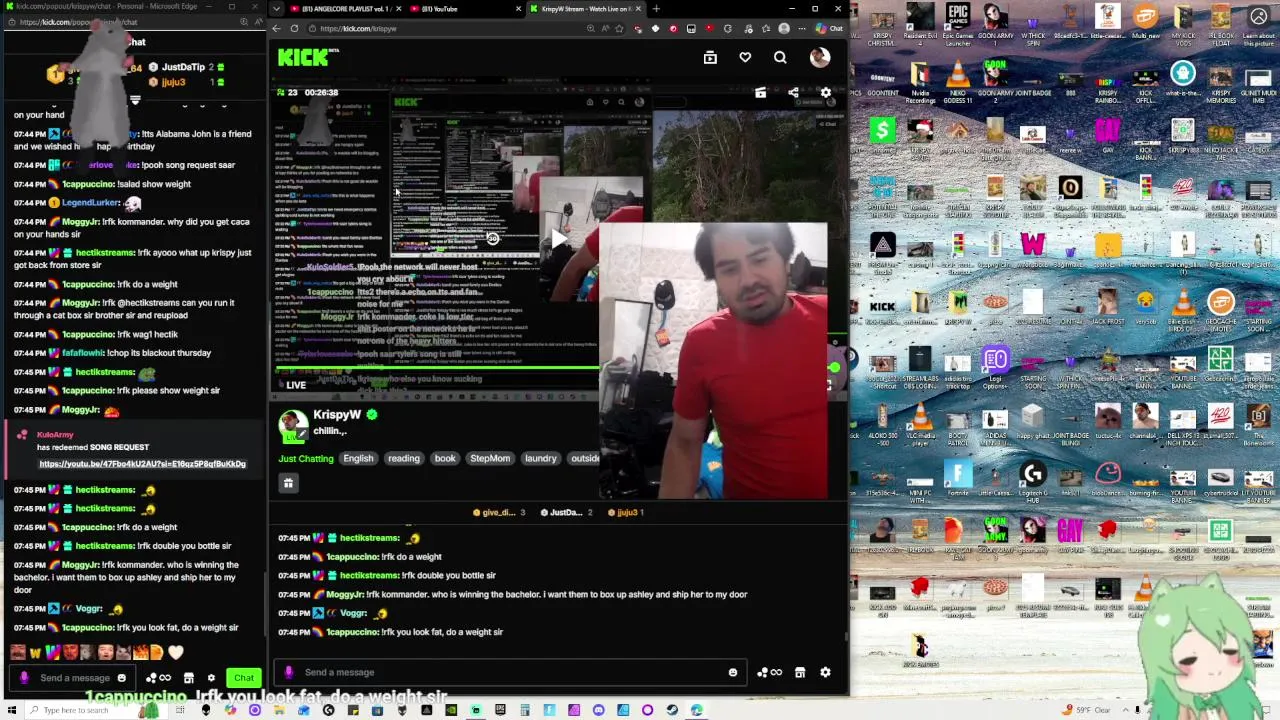
Task: Click shop icon in popout chat window
Action: 188,678
